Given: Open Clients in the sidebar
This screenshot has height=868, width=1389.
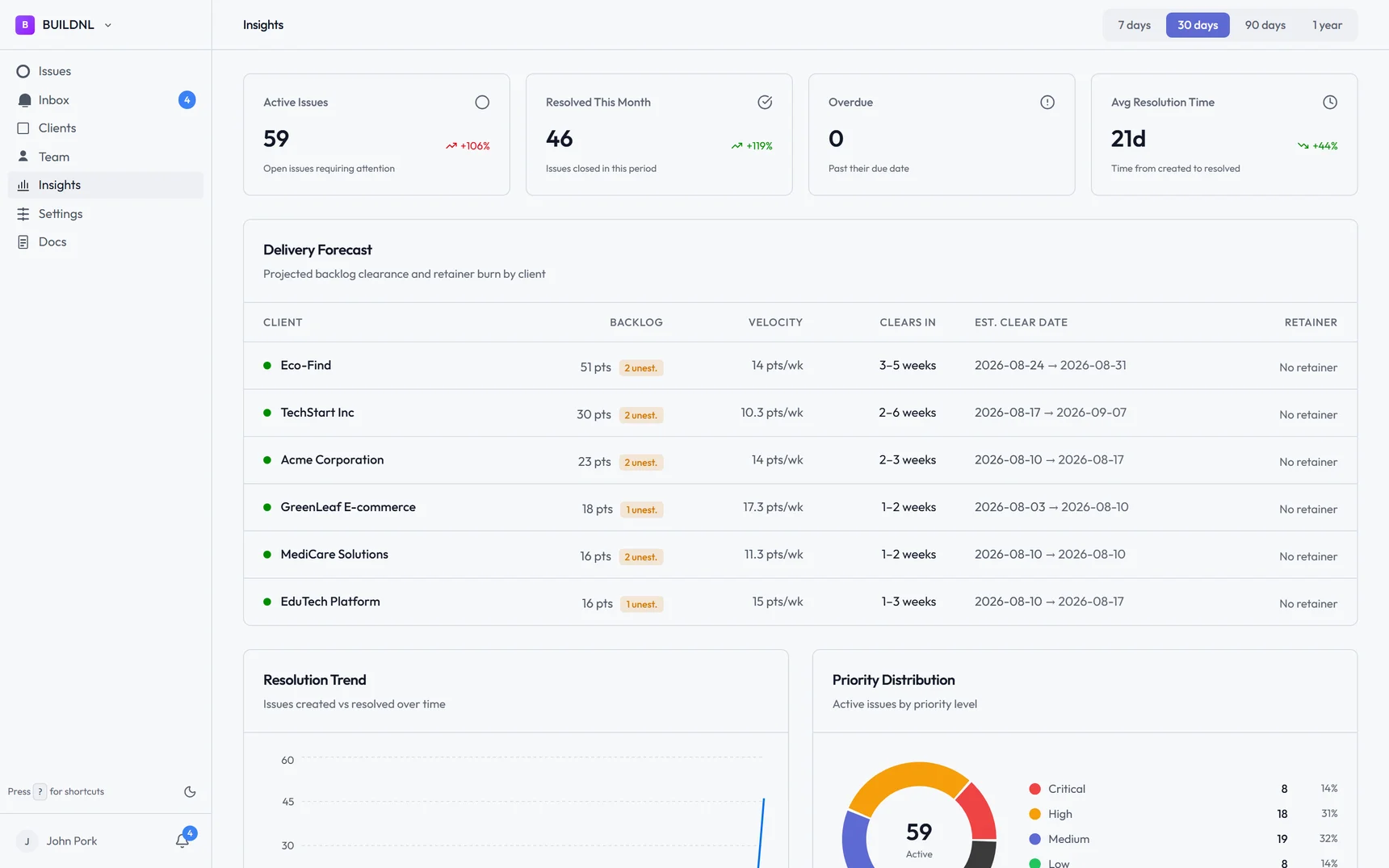Looking at the screenshot, I should (106, 128).
